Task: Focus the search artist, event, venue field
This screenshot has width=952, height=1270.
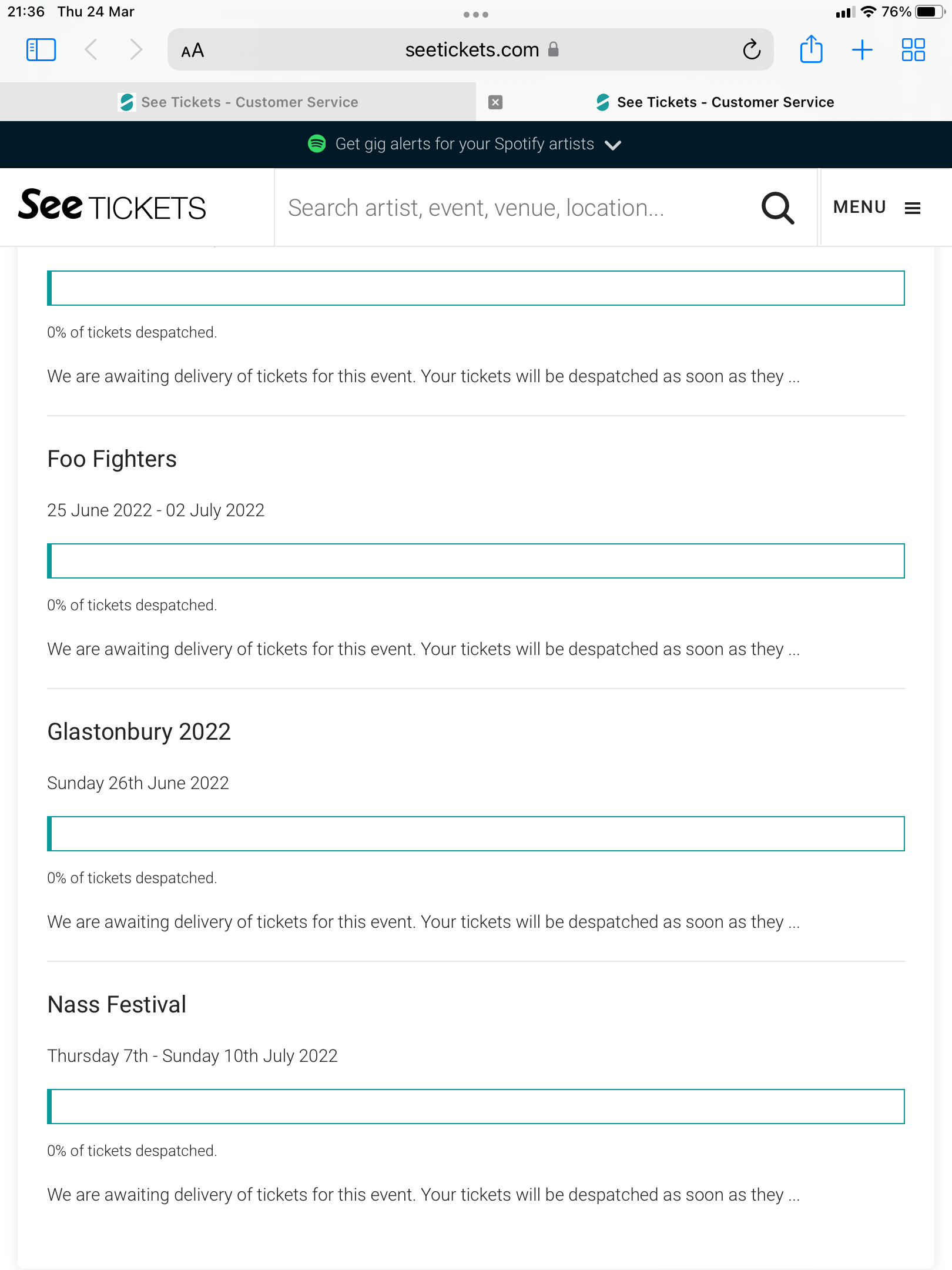Action: [517, 208]
